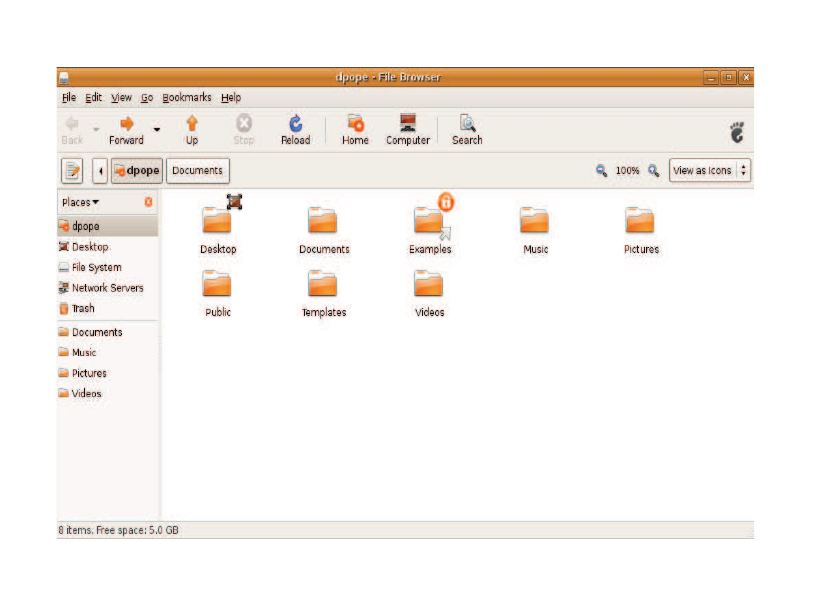
Task: Click the zoom out magnifier icon
Action: pyautogui.click(x=601, y=171)
